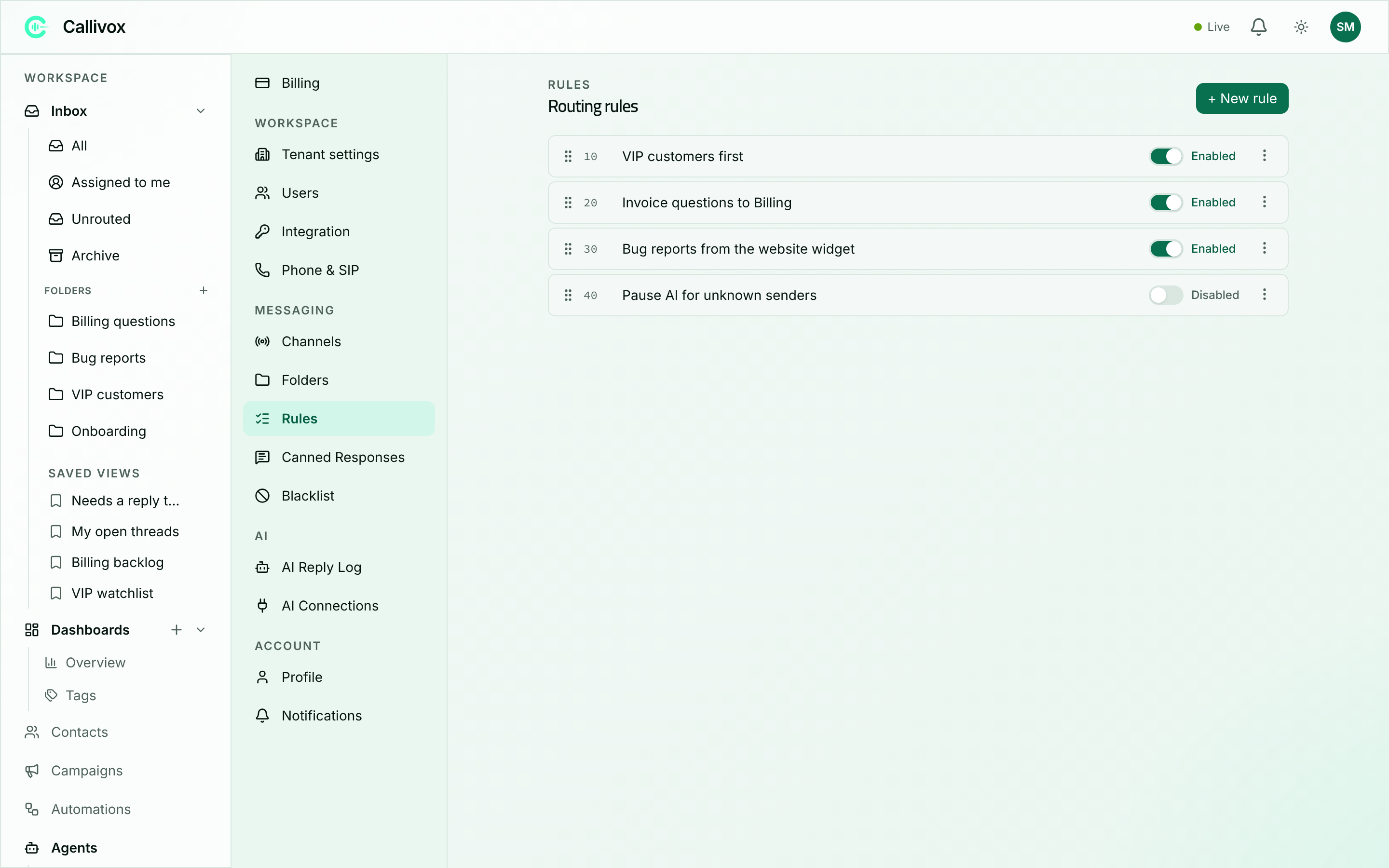
Task: Add a new dashboard with the plus icon
Action: coord(176,630)
